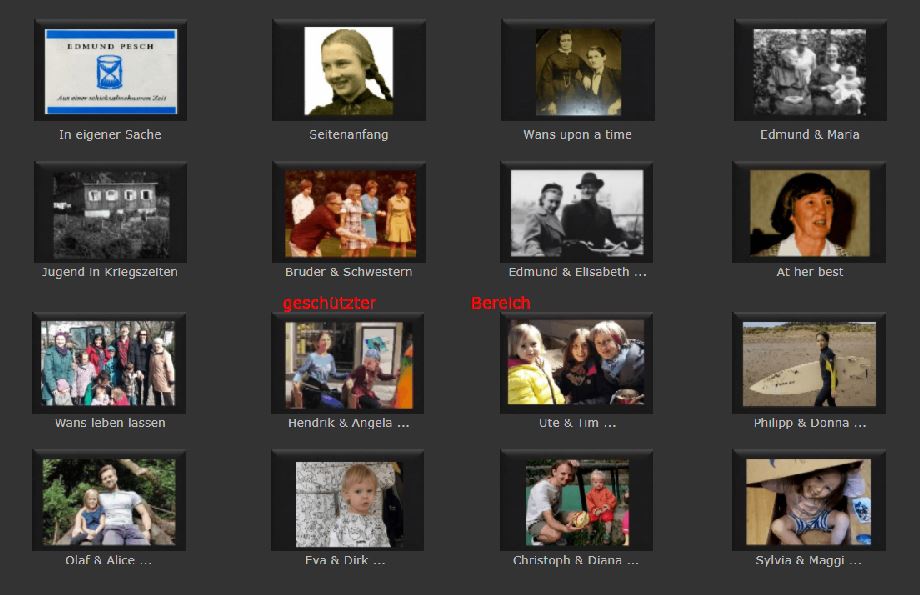
Task: Click the red 'geschützter' text
Action: point(329,303)
